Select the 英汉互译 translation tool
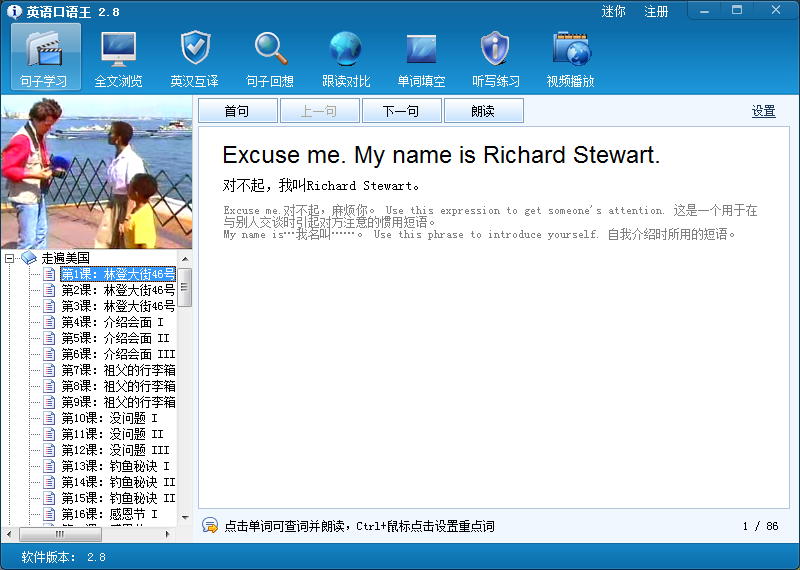The image size is (800, 570). (x=195, y=59)
